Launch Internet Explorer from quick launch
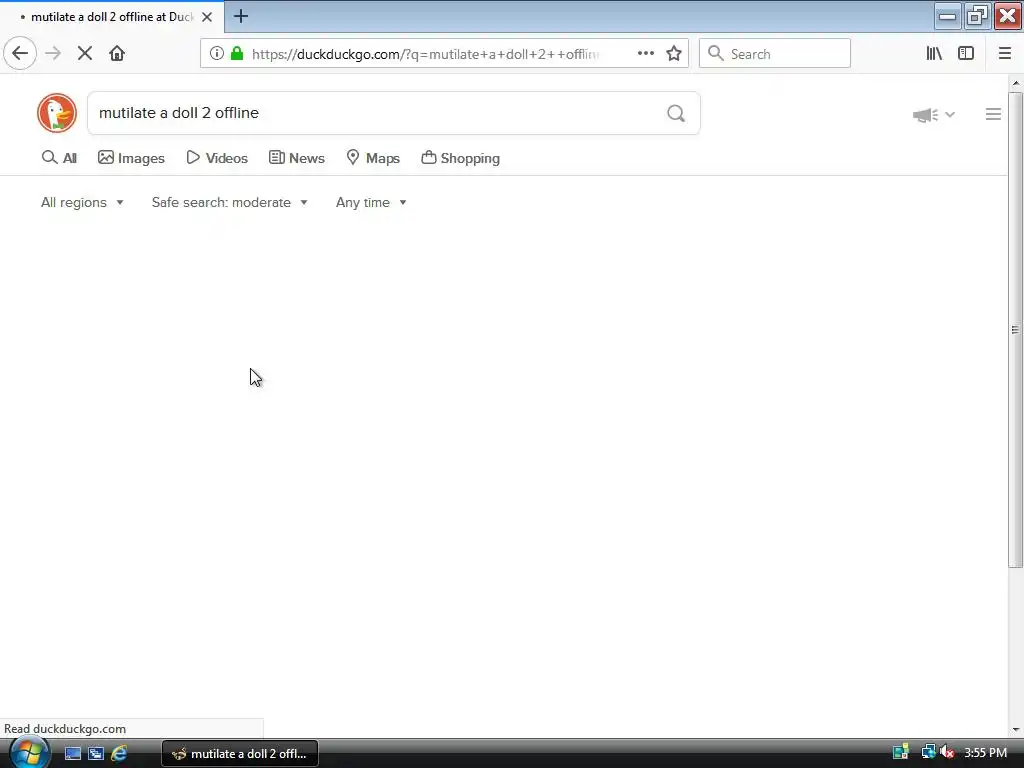The width and height of the screenshot is (1024, 768). [119, 754]
